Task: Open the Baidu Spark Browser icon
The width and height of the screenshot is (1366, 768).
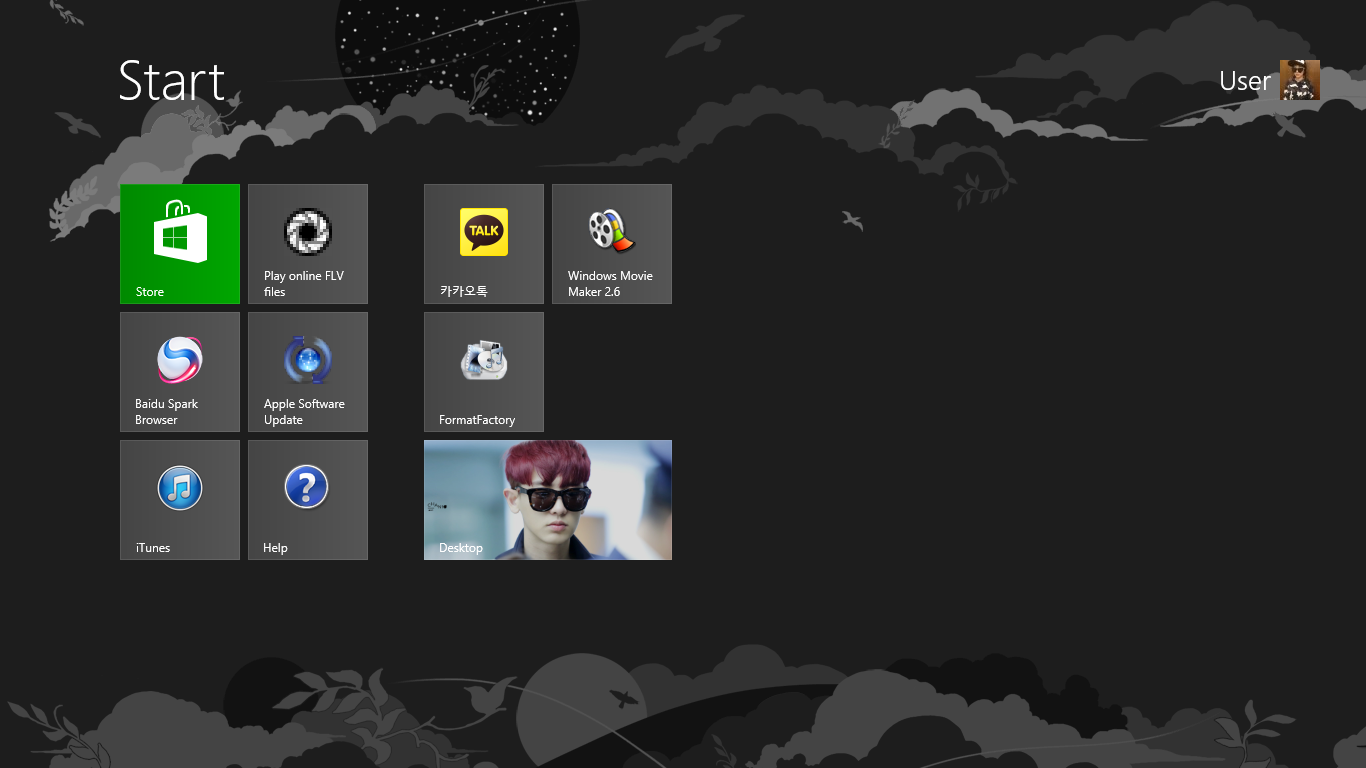Action: click(x=180, y=360)
